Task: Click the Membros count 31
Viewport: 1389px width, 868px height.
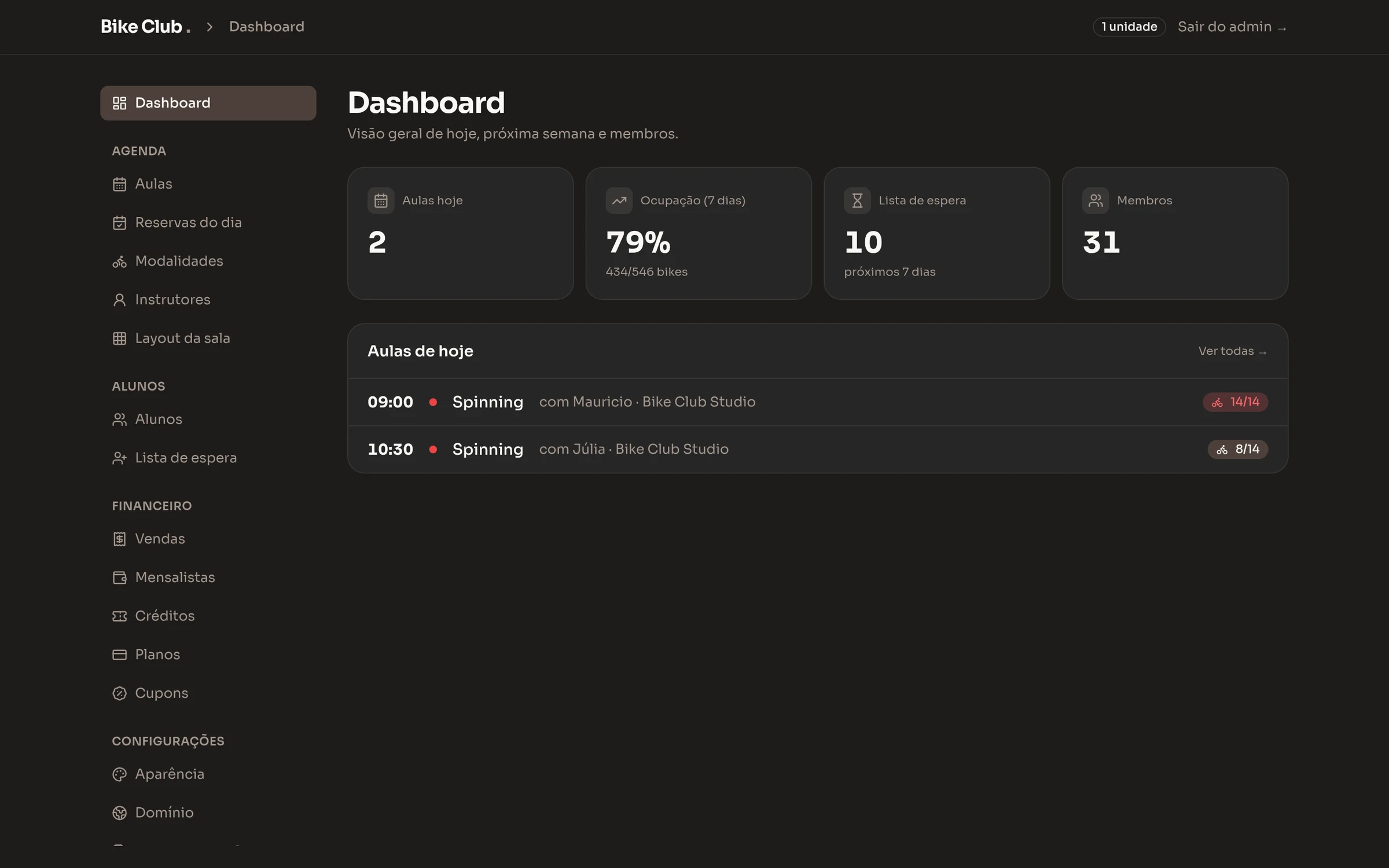Action: tap(1101, 242)
